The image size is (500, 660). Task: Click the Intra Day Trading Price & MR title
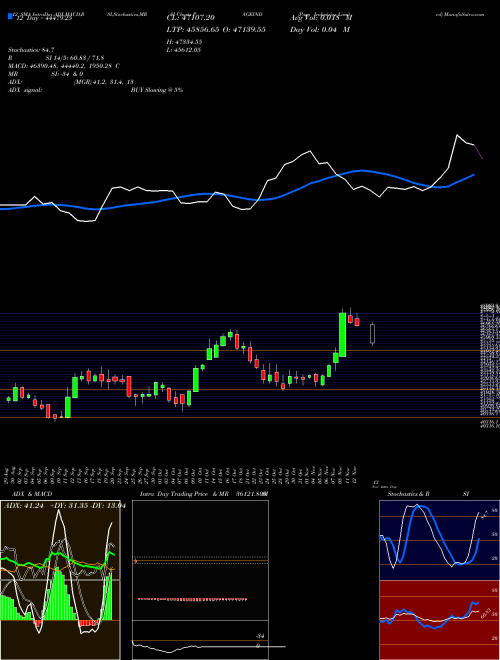[184, 494]
